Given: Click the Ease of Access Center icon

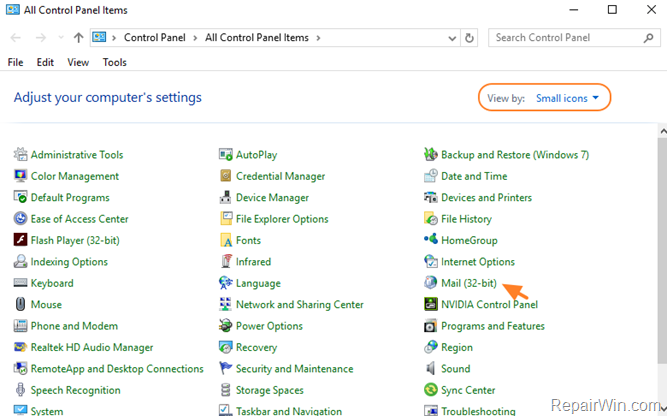Looking at the screenshot, I should coord(20,219).
